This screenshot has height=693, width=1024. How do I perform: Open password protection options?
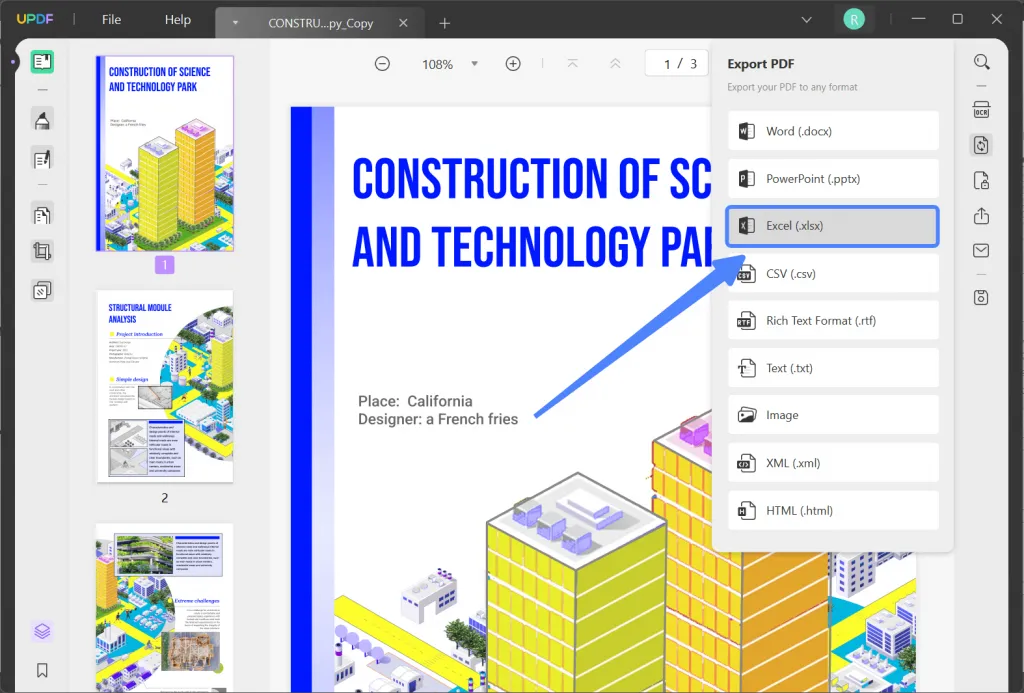(x=981, y=180)
